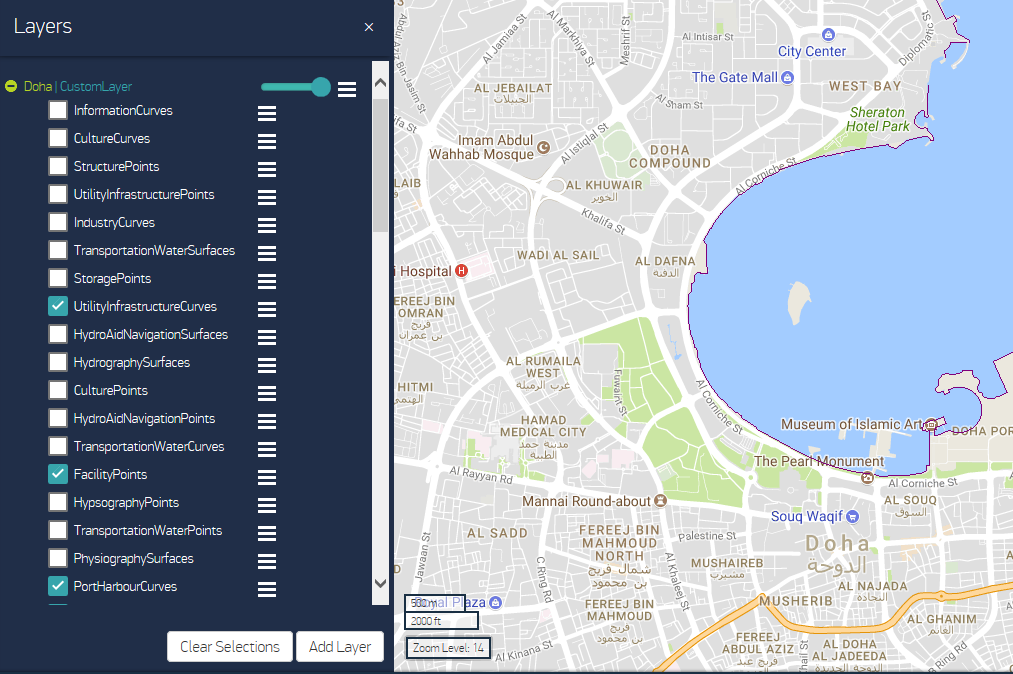This screenshot has height=674, width=1013.
Task: Click the HAMAD MEDICAL CITY map label
Action: (544, 427)
